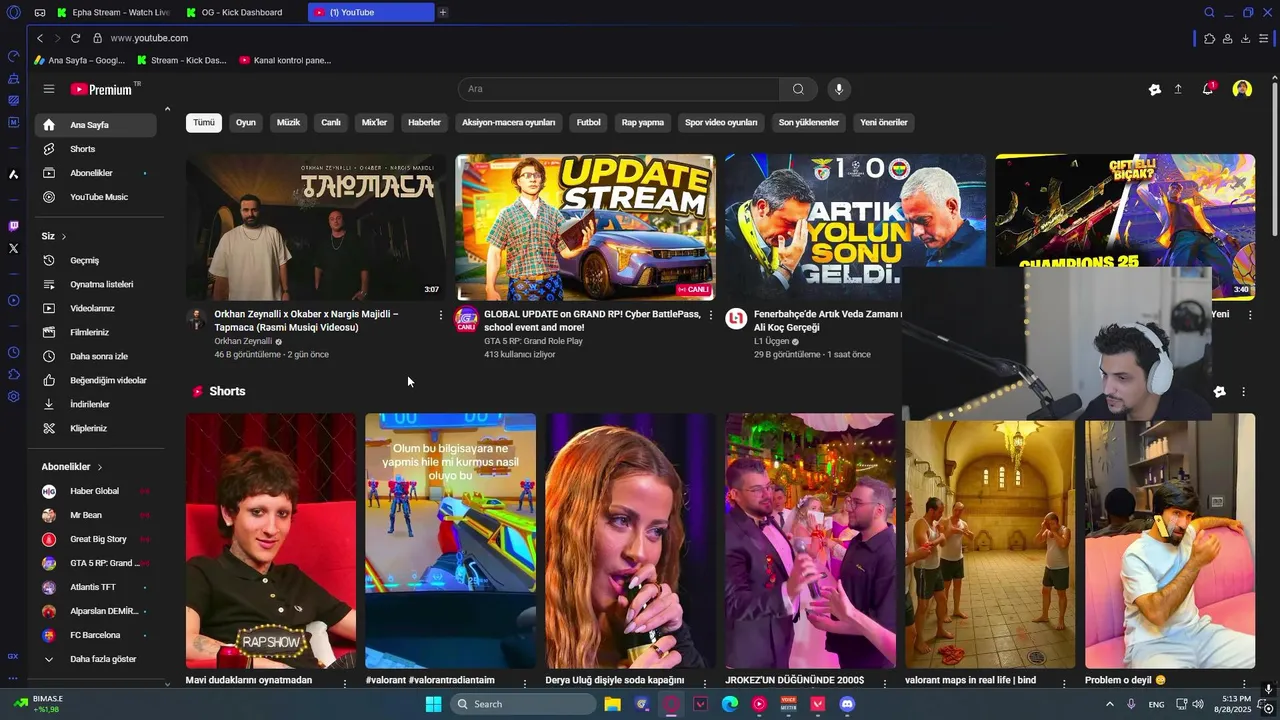Screen dimensions: 1280x720
Task: Click the Ara search input field
Action: [619, 89]
